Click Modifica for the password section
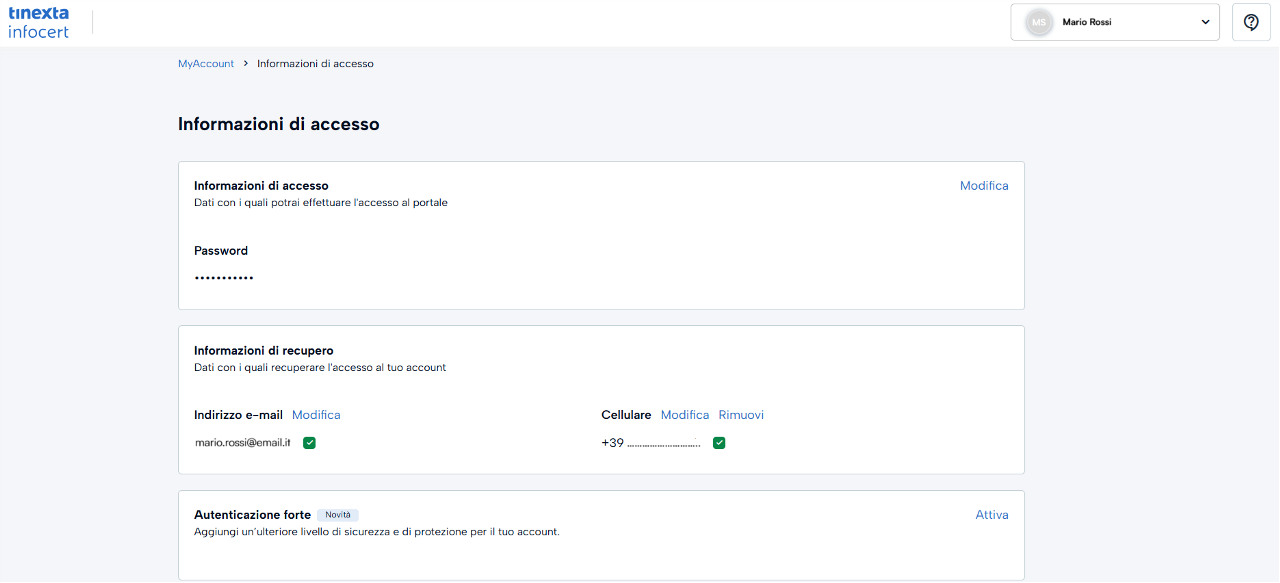 (x=984, y=186)
